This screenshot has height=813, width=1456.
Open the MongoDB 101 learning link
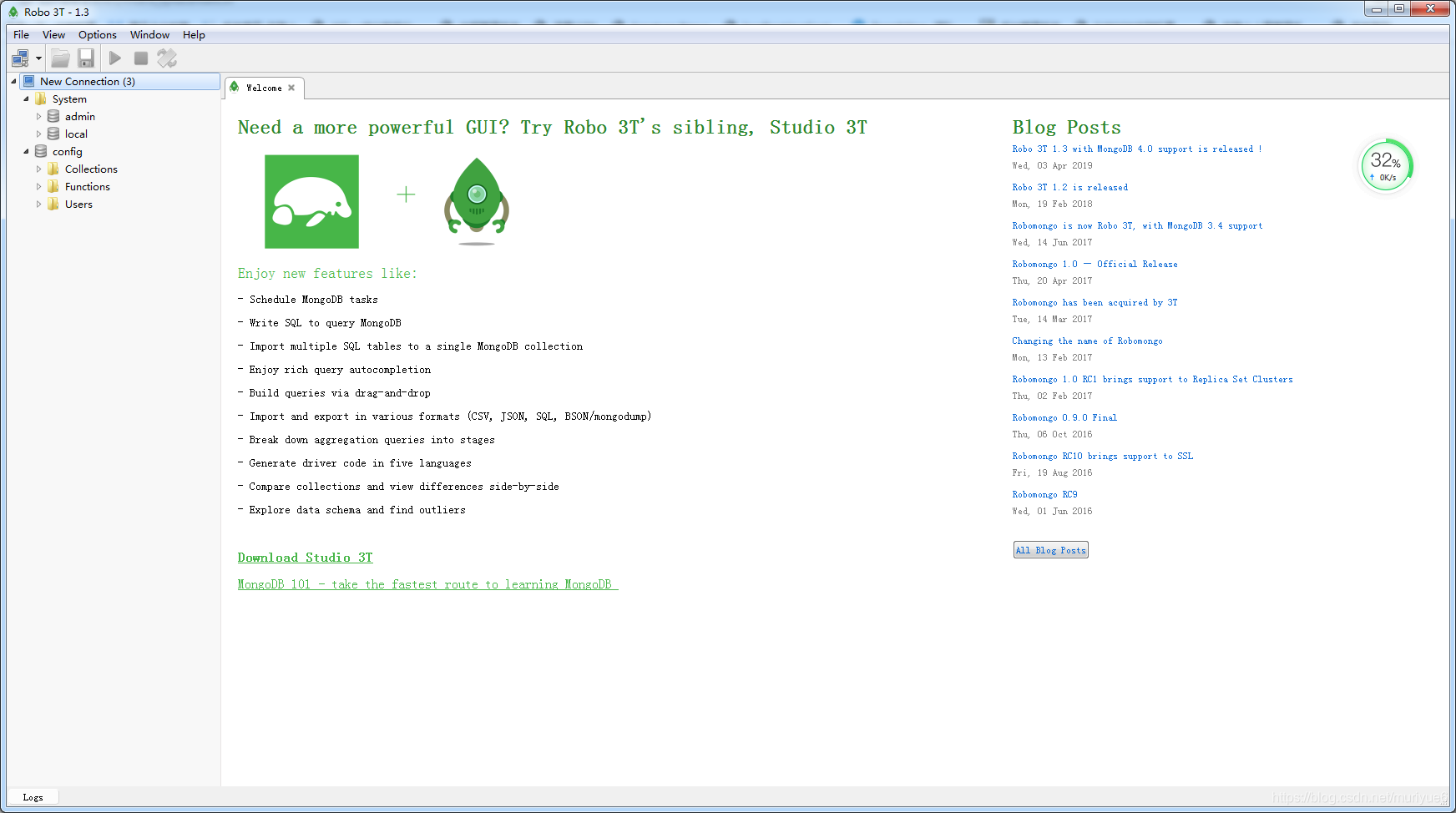coord(427,584)
